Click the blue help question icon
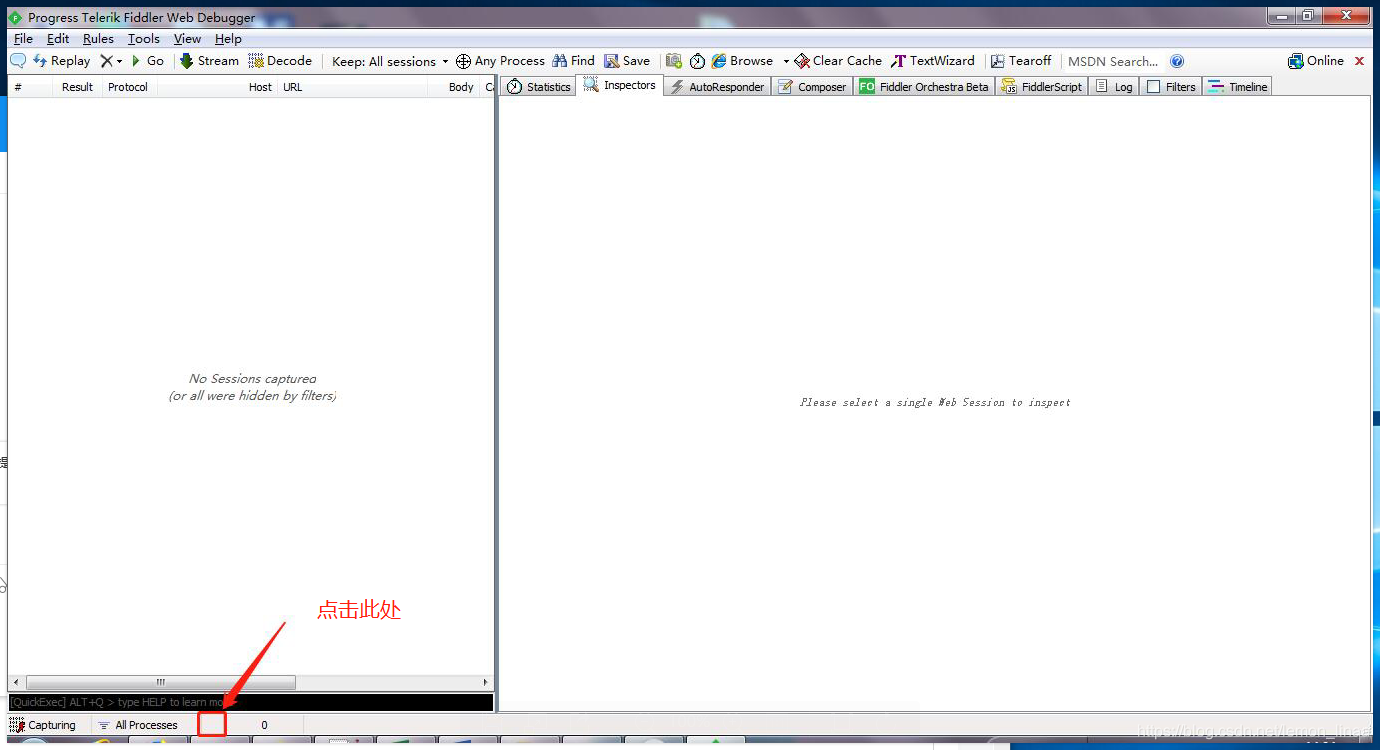This screenshot has height=750, width=1380. (1177, 61)
